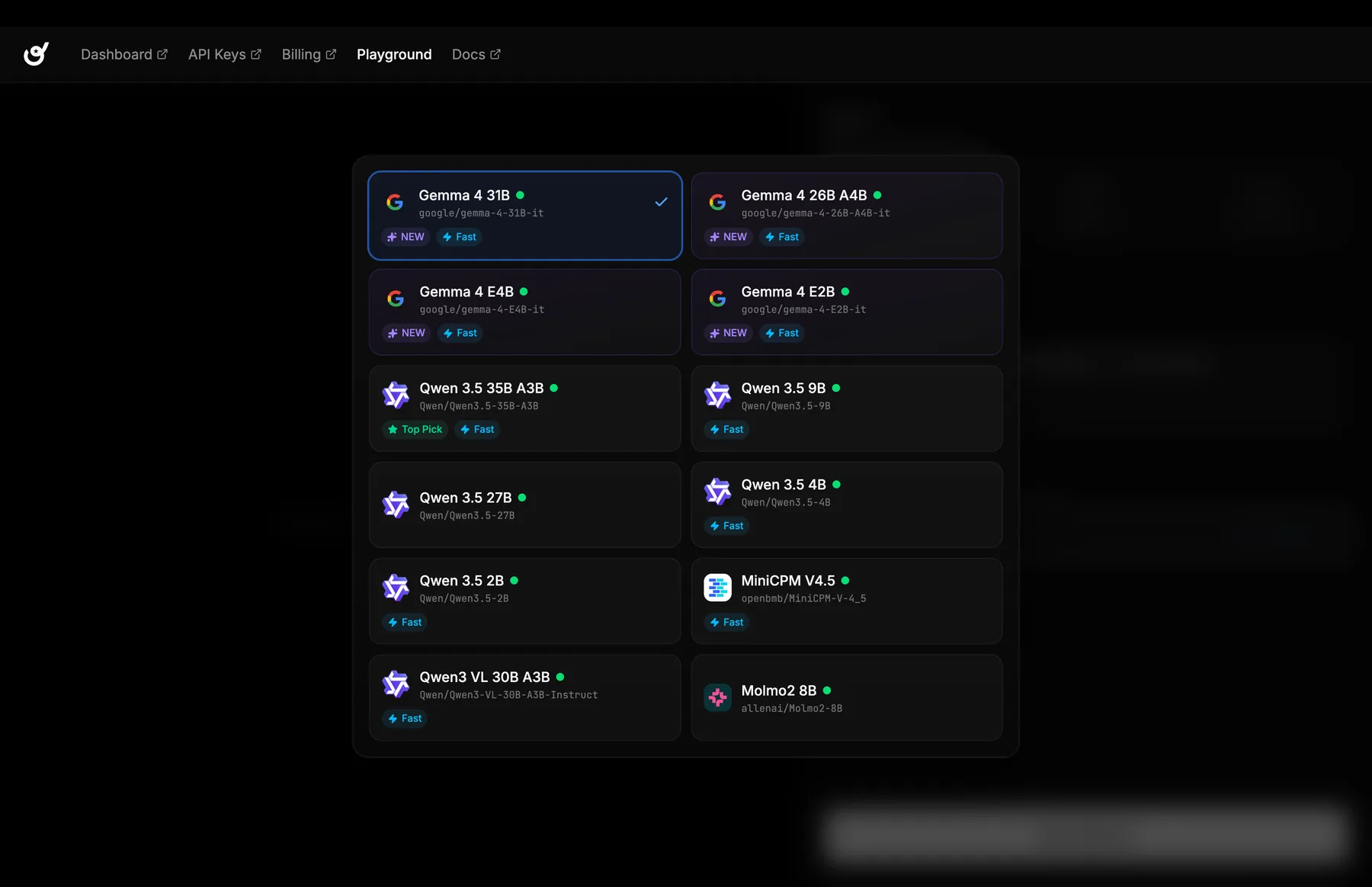
Task: Select the Playground tab
Action: pyautogui.click(x=394, y=54)
